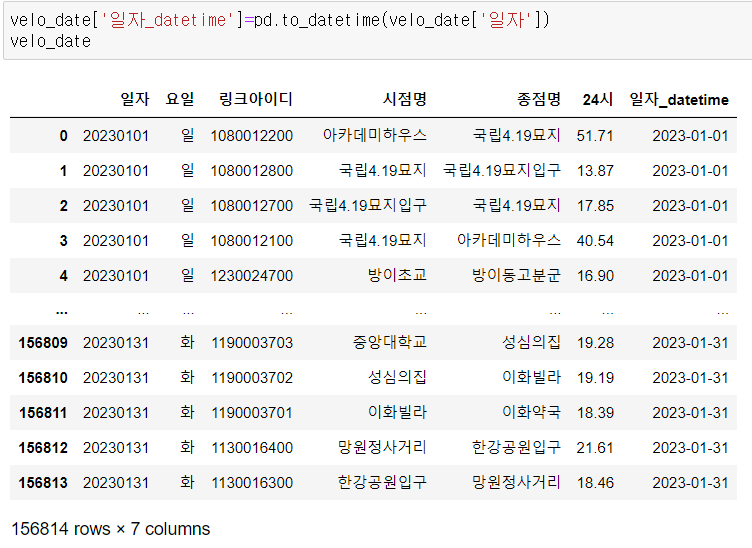Click 종점명 cell 국립4.19묘지입구 in row 1
This screenshot has width=752, height=548.
(502, 170)
